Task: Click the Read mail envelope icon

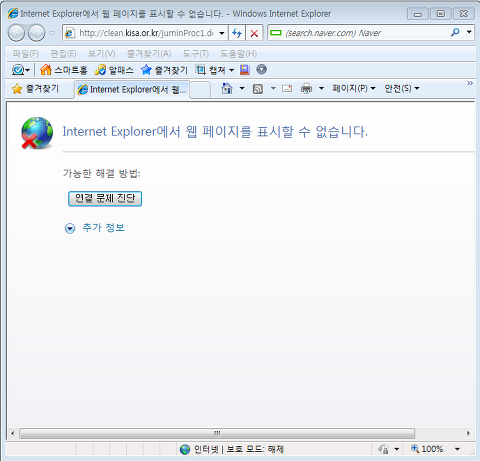Action: (x=287, y=89)
